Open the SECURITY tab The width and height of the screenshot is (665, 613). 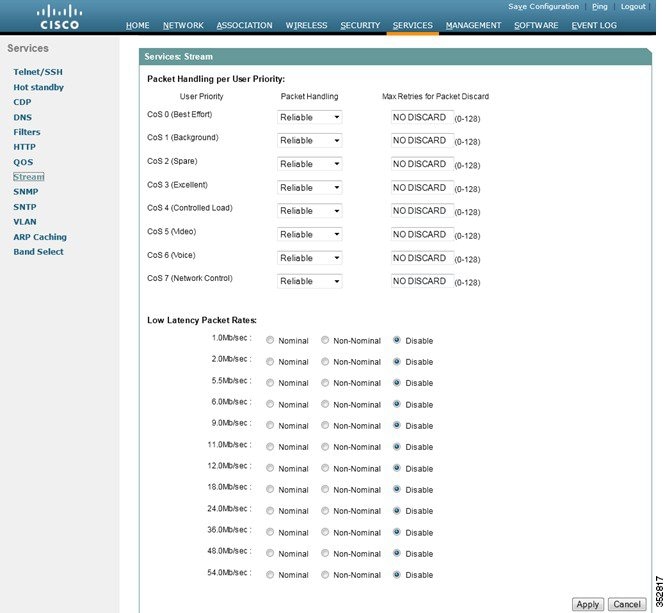click(x=360, y=25)
